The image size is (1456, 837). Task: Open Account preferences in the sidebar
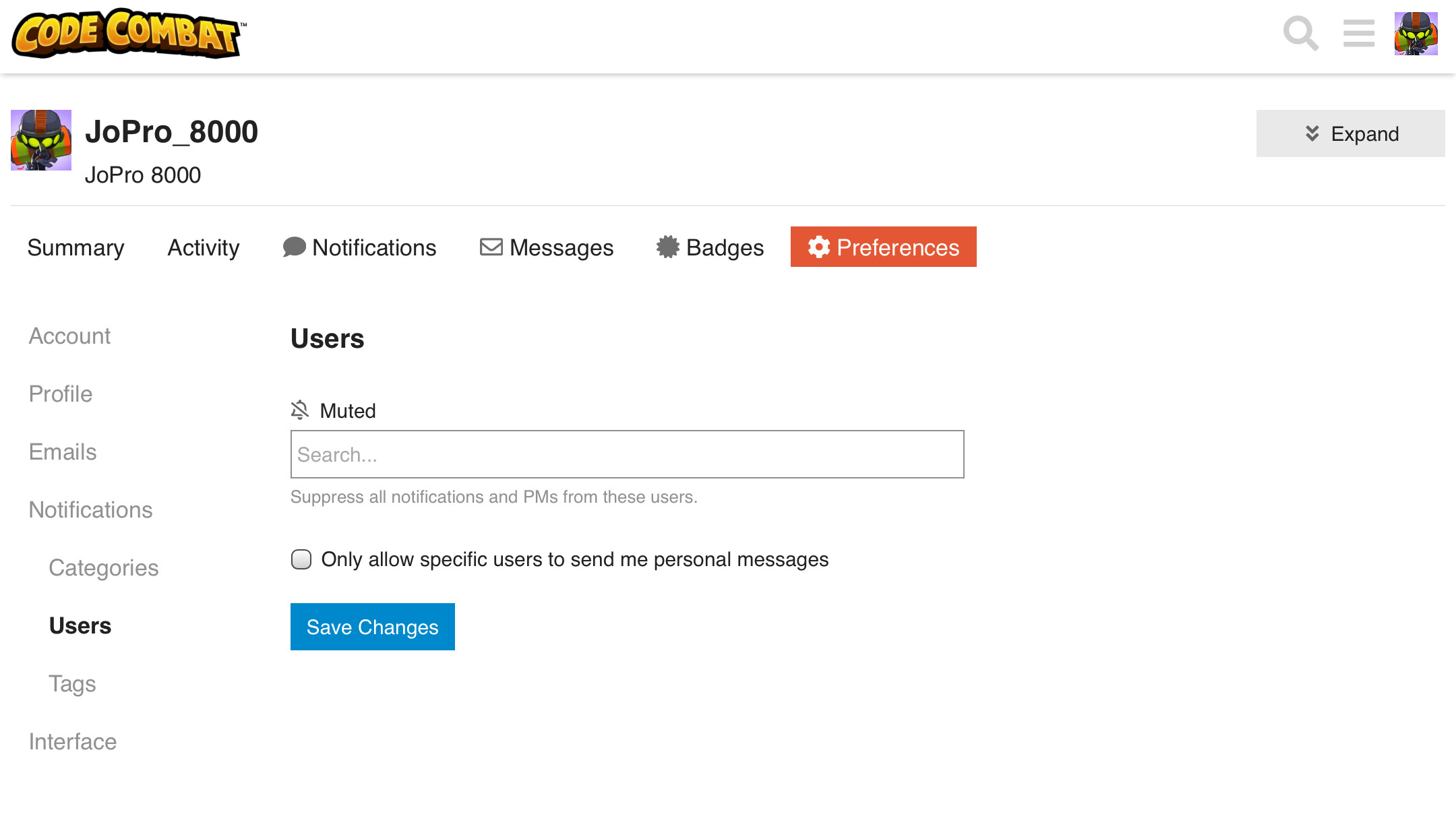point(69,336)
